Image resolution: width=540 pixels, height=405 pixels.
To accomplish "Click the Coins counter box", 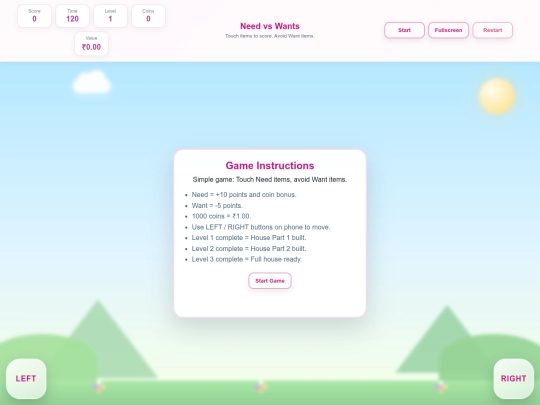I will point(148,16).
